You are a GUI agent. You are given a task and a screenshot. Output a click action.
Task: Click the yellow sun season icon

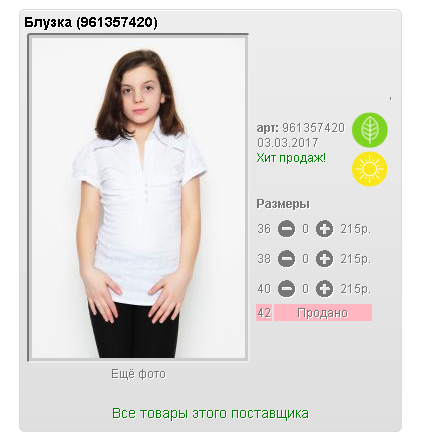pyautogui.click(x=370, y=169)
